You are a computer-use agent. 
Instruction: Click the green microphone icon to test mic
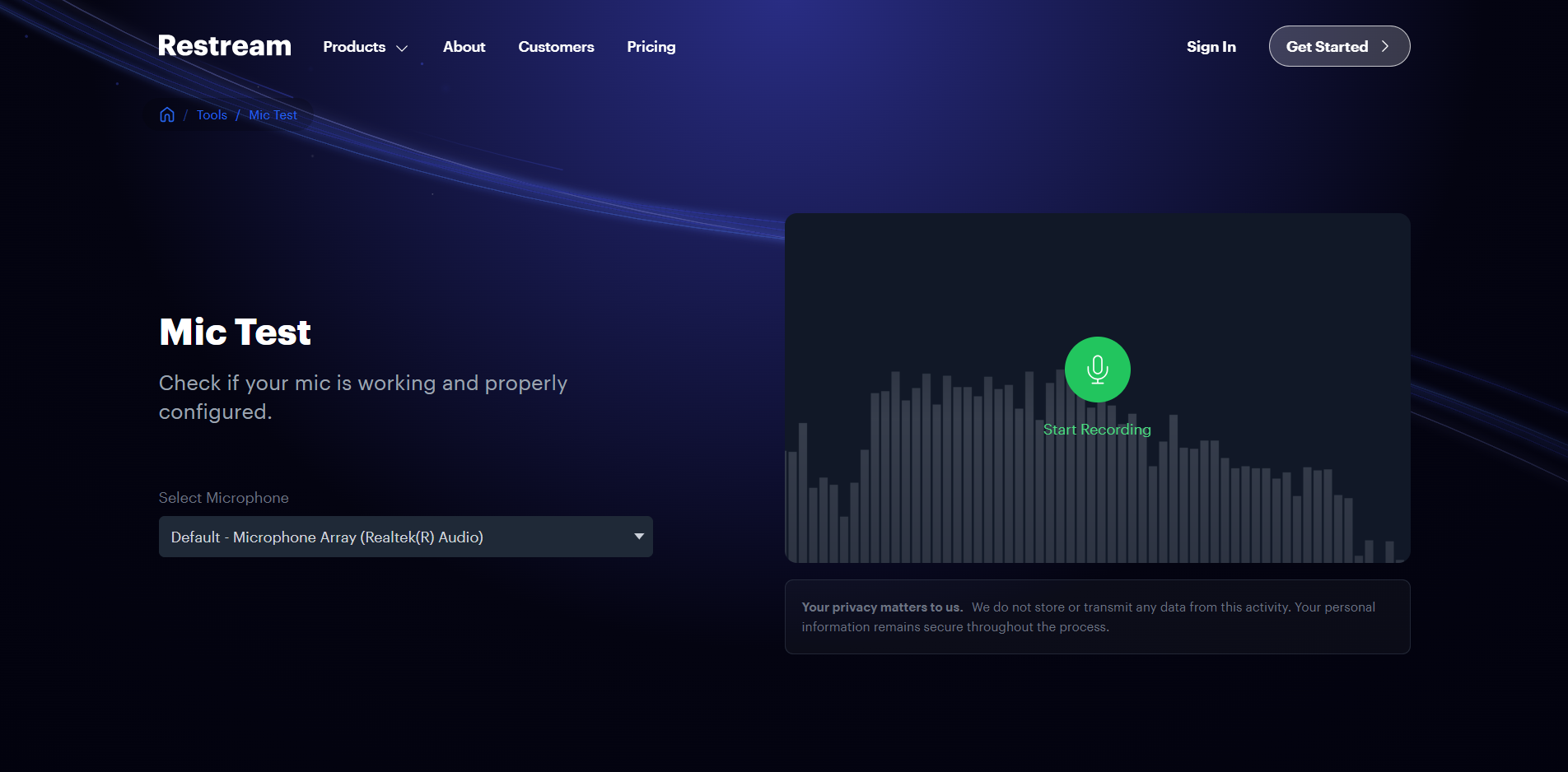tap(1097, 370)
